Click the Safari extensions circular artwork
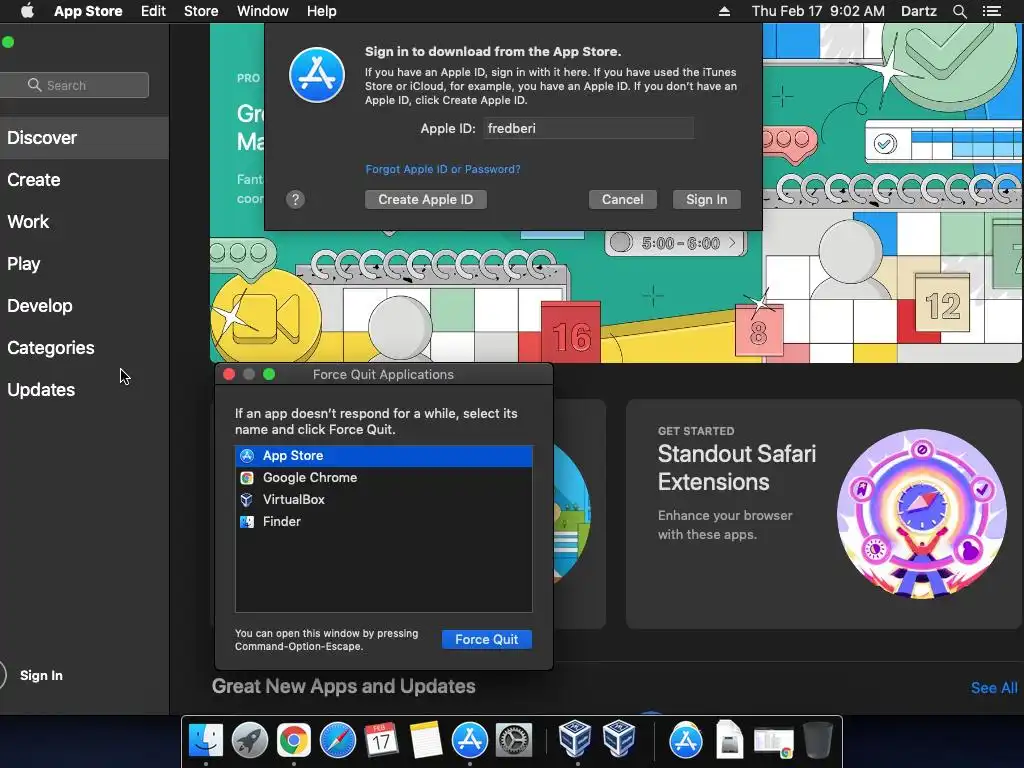 (921, 513)
